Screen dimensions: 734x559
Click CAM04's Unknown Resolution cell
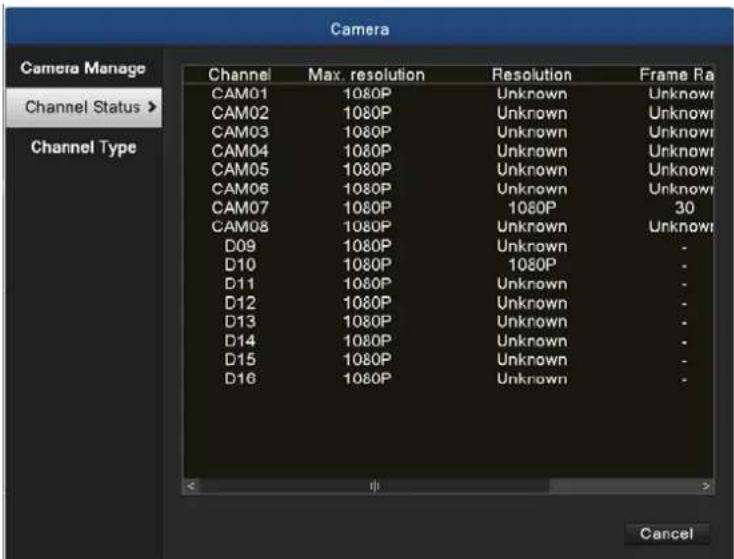click(532, 151)
